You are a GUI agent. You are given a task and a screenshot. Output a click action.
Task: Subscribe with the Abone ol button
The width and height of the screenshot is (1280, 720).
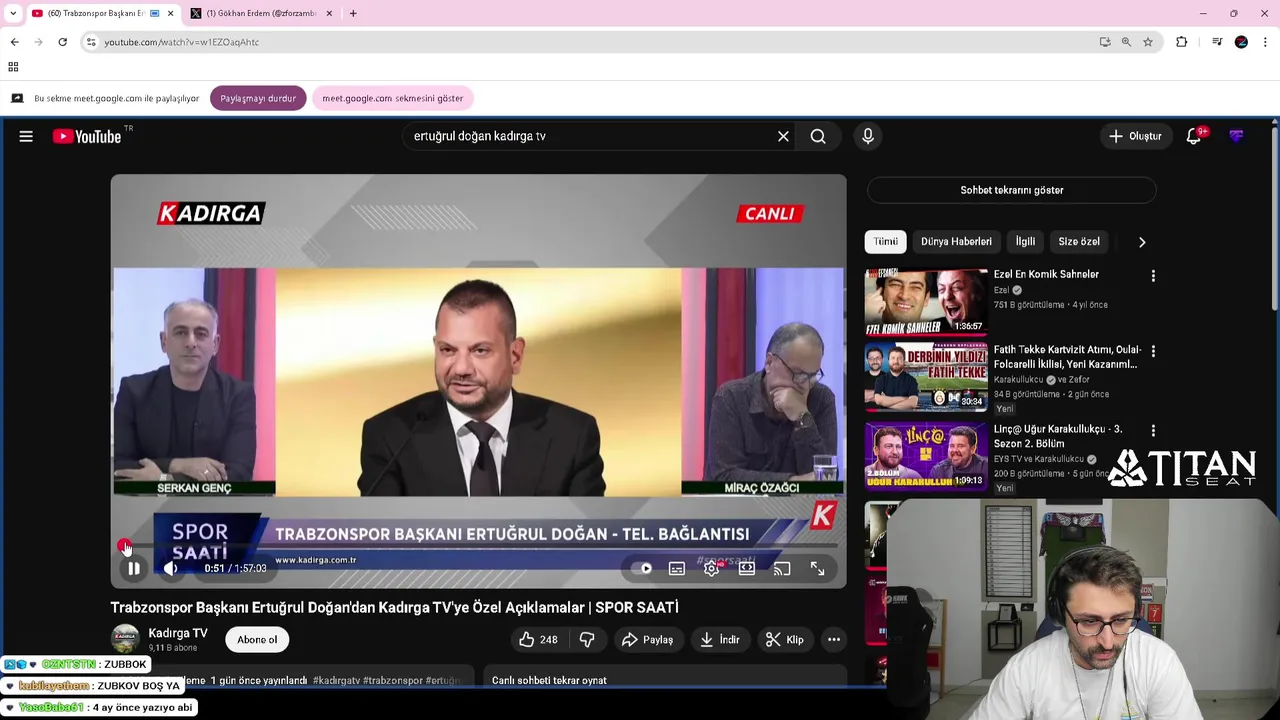[x=257, y=639]
